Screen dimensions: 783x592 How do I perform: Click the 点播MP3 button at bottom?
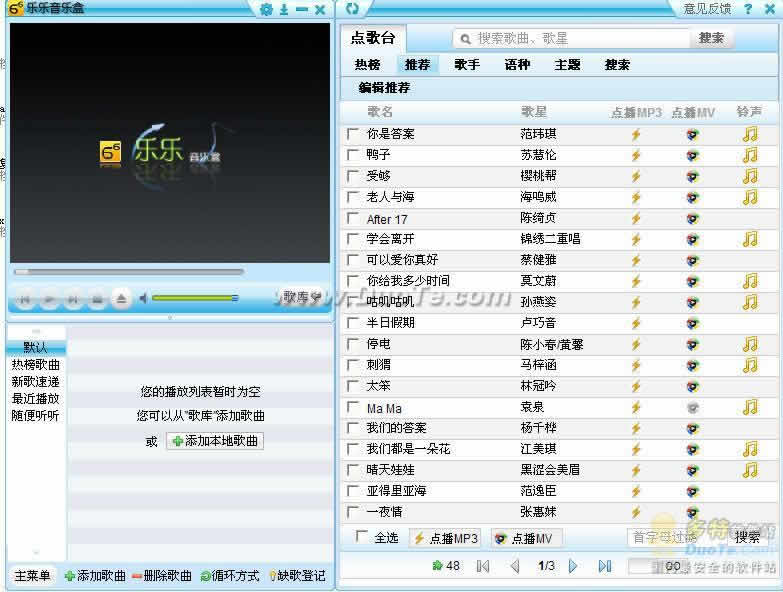(446, 539)
